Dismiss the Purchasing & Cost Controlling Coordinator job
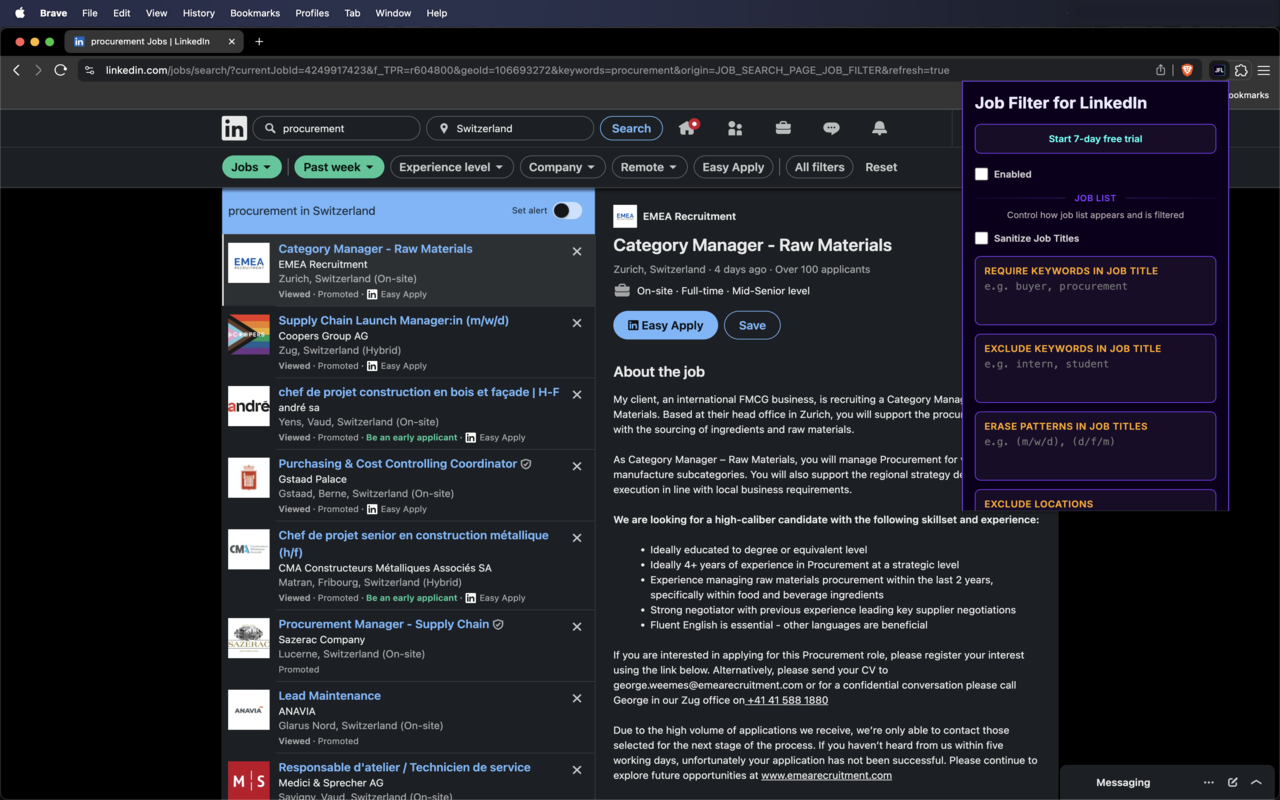 [577, 466]
